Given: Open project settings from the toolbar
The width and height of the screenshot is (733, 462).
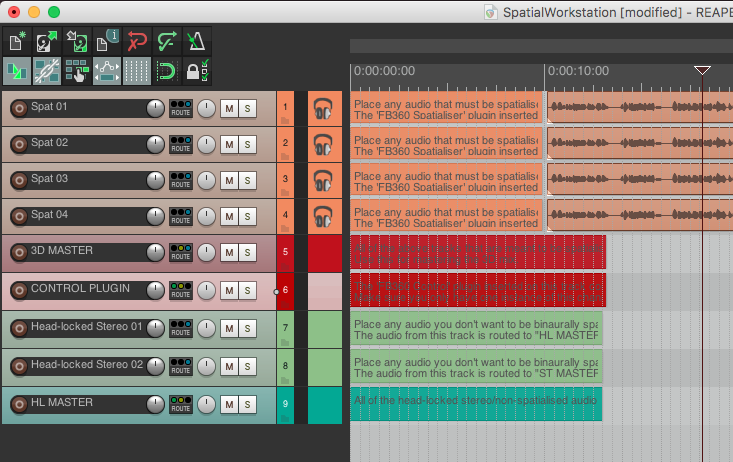Looking at the screenshot, I should pyautogui.click(x=107, y=42).
